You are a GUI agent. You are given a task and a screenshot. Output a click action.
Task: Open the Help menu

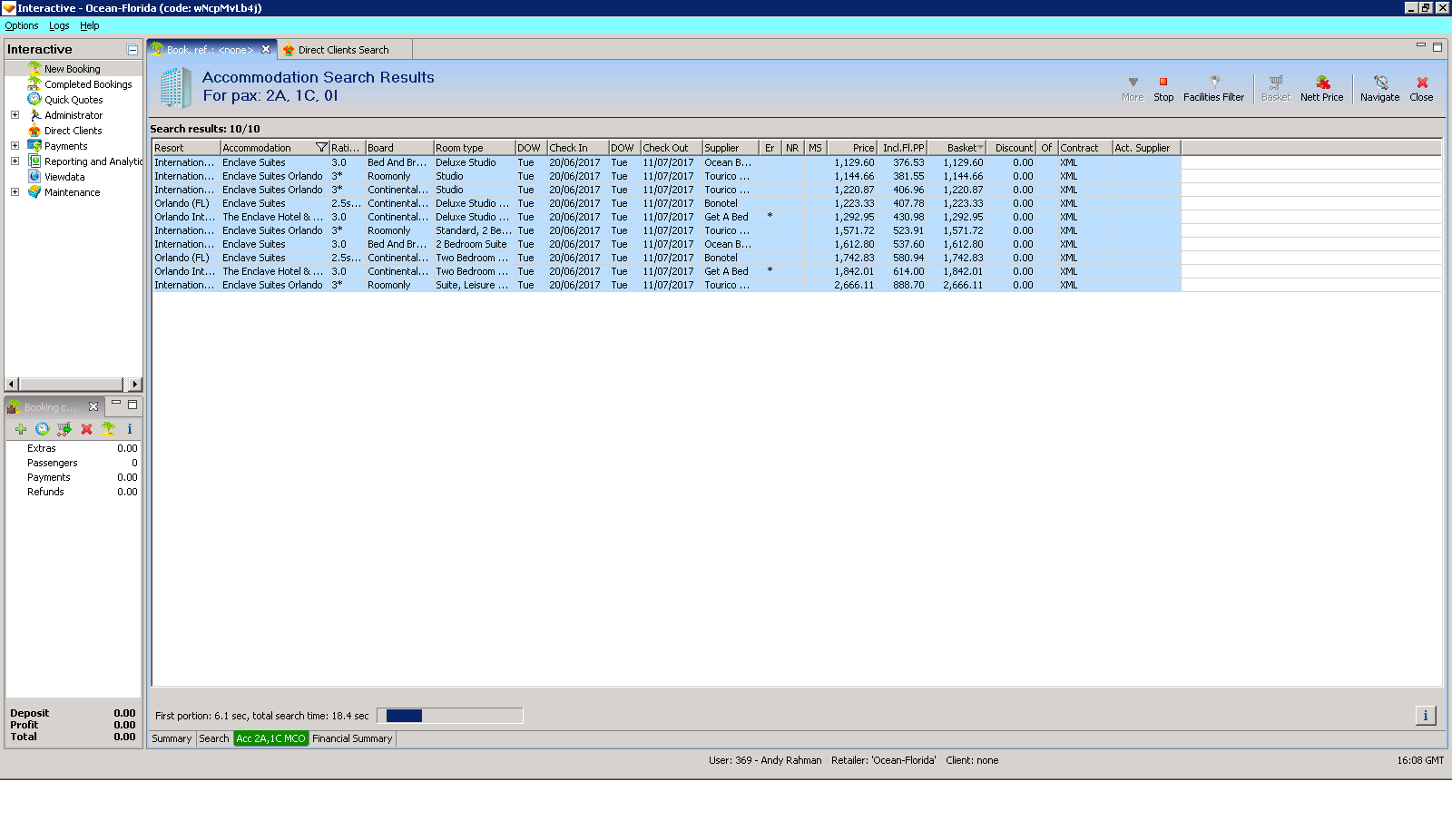[x=90, y=25]
